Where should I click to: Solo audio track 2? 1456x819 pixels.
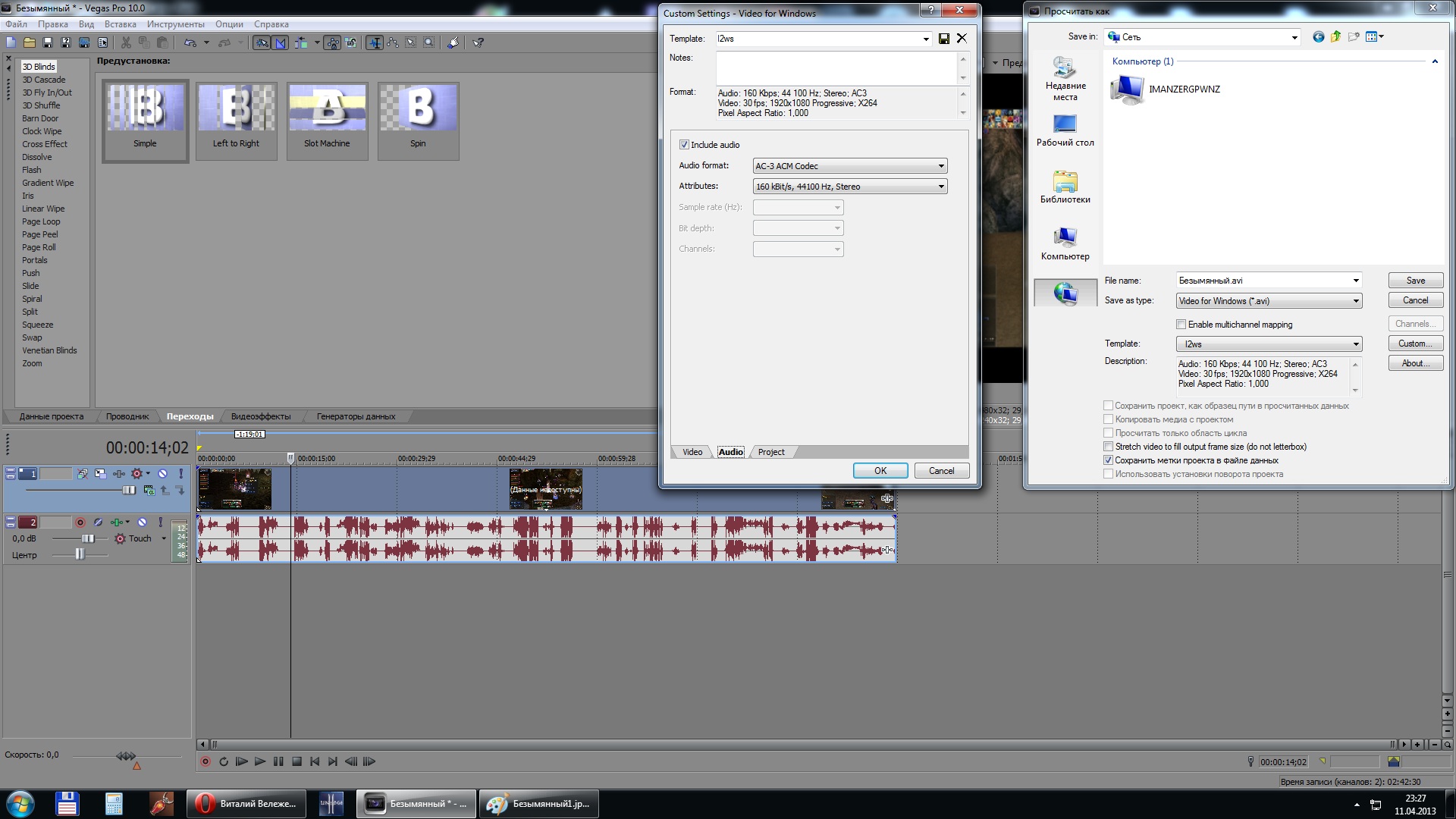coord(160,522)
